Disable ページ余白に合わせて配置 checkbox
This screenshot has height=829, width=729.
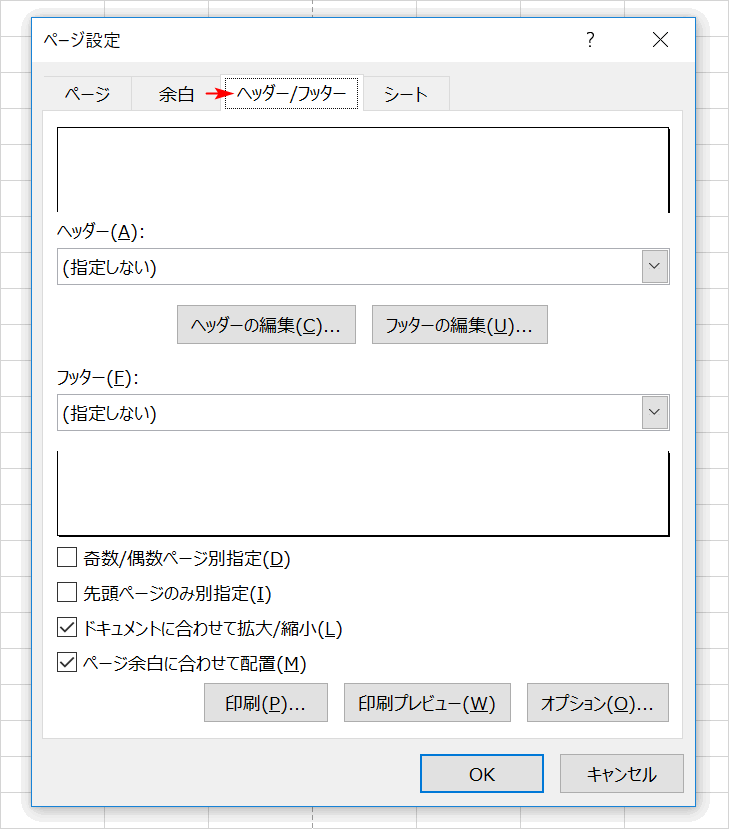(68, 662)
